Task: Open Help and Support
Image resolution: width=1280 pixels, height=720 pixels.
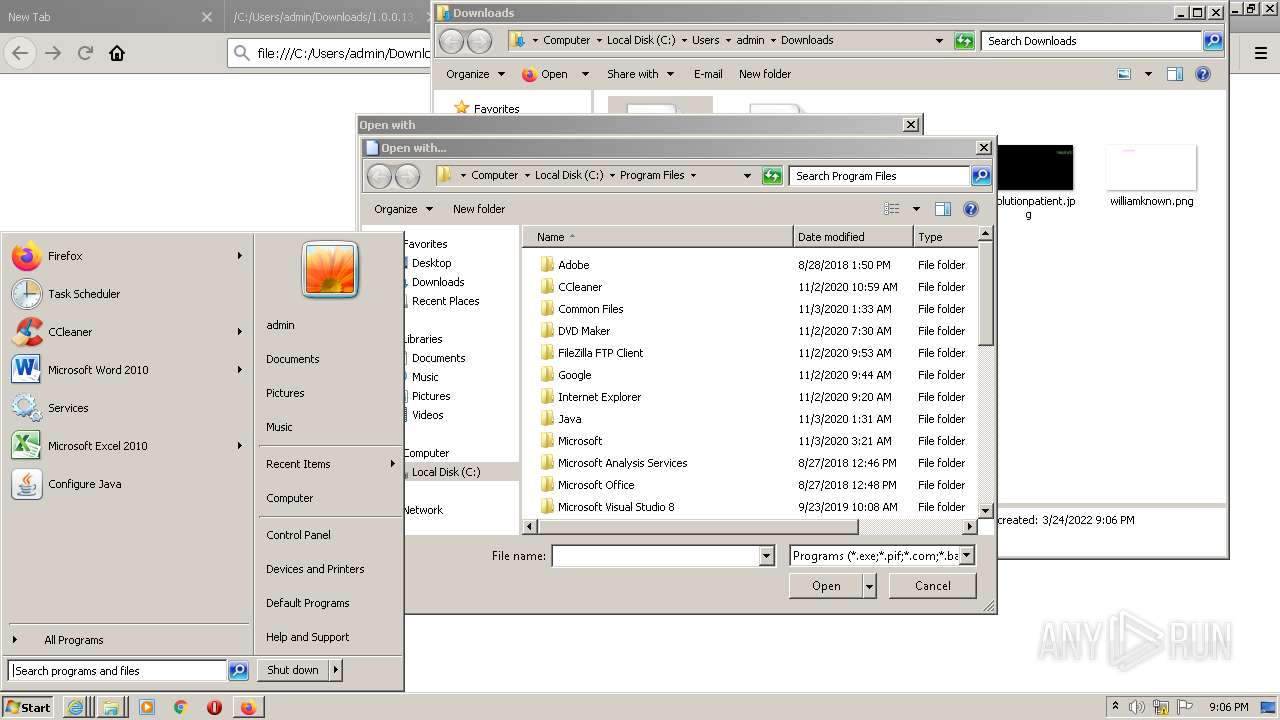Action: point(308,637)
